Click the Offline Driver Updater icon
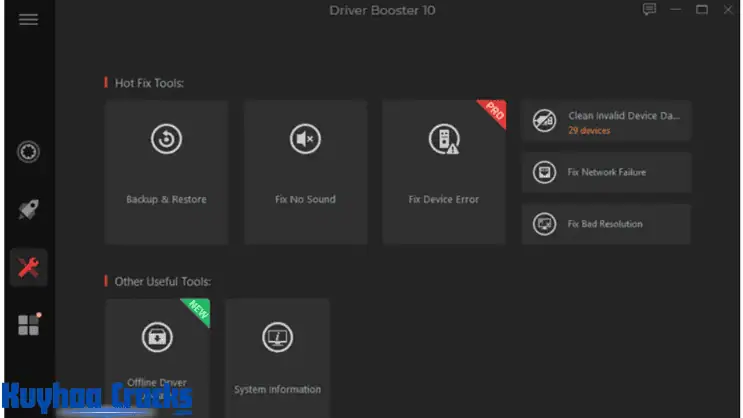The image size is (743, 418). 157,338
